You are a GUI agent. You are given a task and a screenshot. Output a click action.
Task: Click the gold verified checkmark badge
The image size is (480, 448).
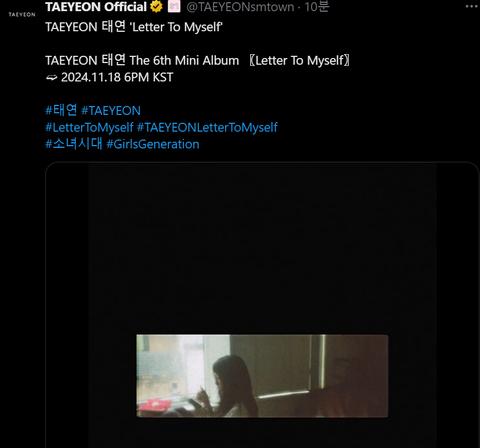click(156, 6)
